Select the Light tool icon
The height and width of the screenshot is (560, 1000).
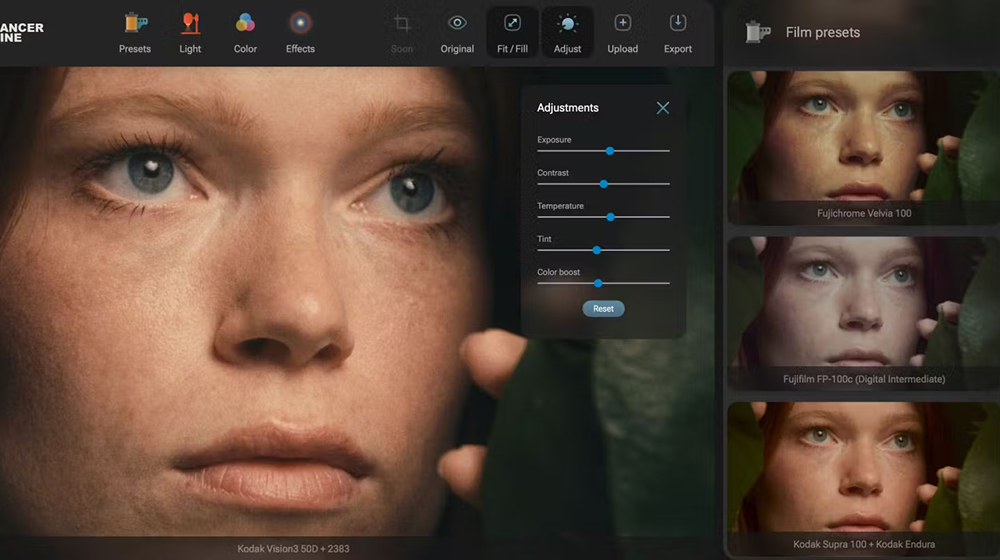click(190, 23)
